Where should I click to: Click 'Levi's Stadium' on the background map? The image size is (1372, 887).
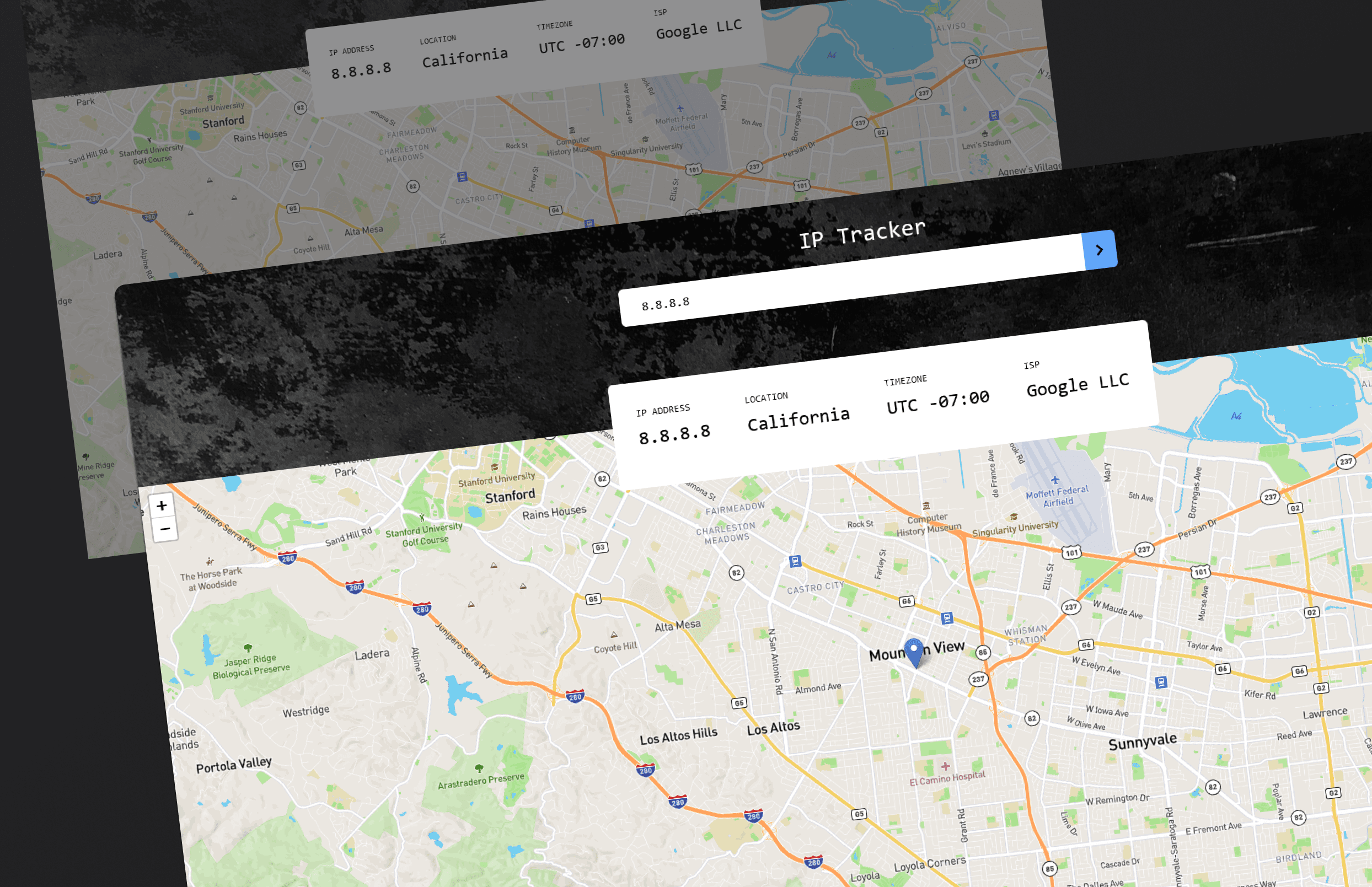tap(986, 144)
